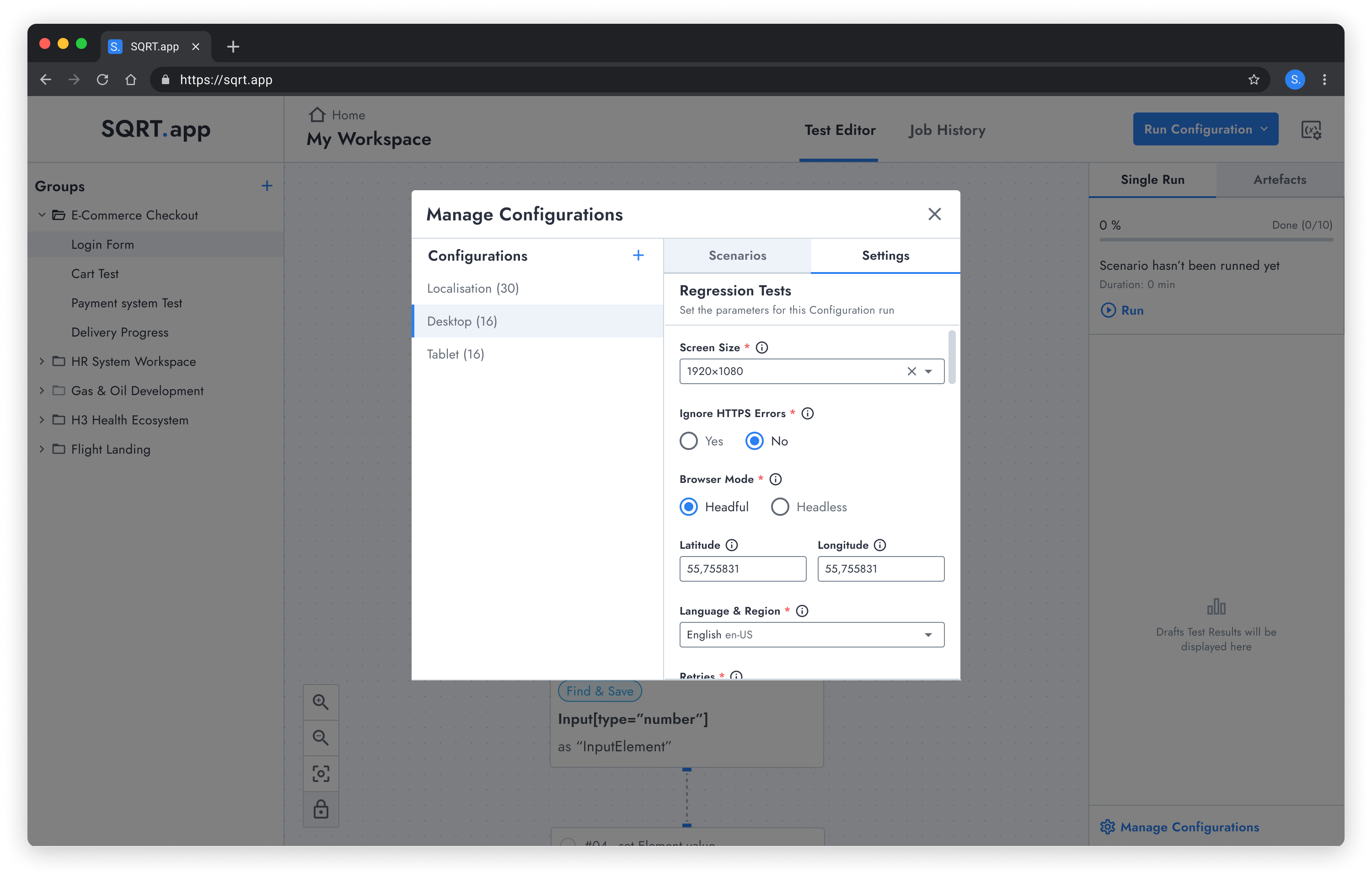The width and height of the screenshot is (1372, 878).
Task: Click the Find & Save step tag
Action: coord(600,691)
